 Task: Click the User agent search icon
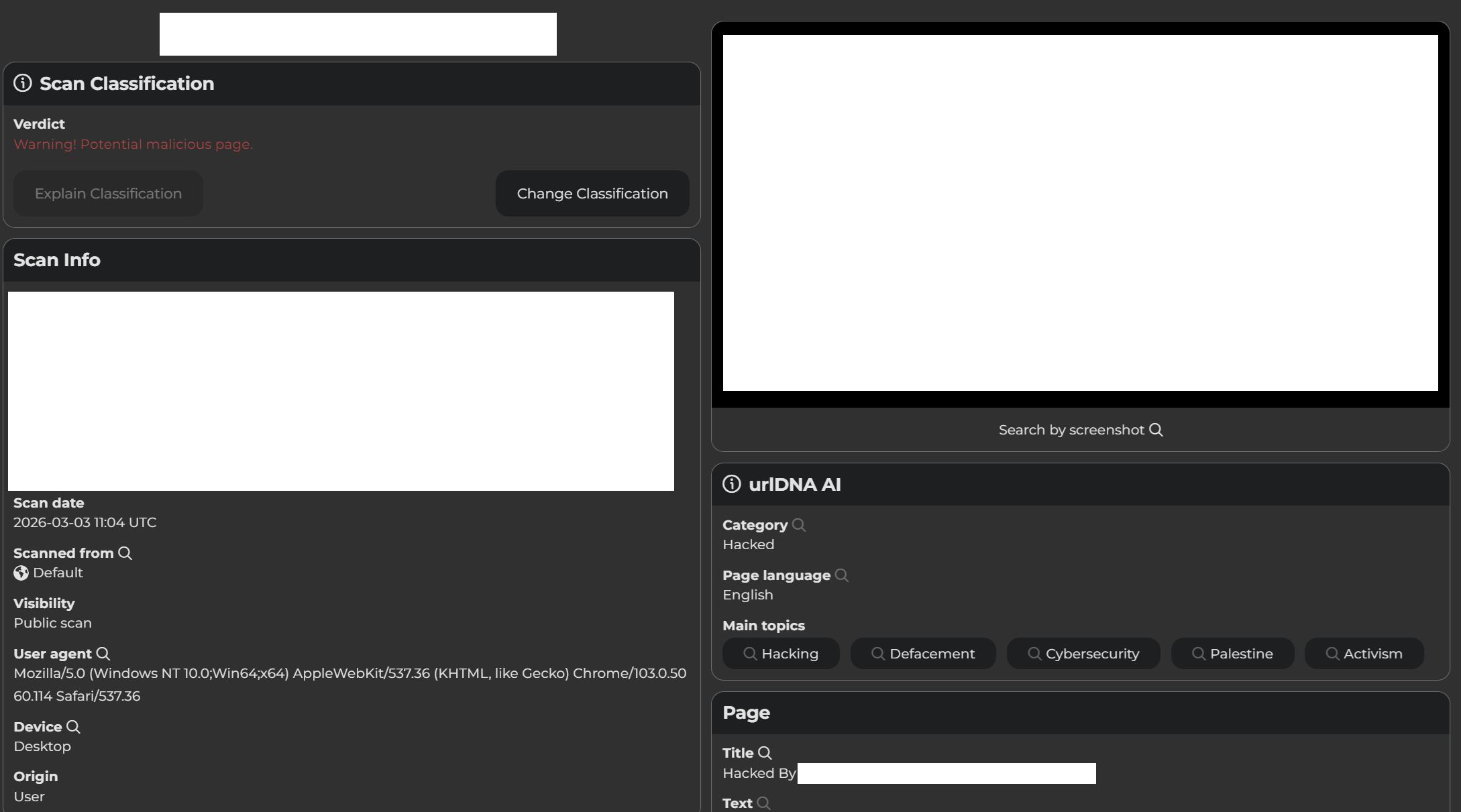tap(103, 654)
